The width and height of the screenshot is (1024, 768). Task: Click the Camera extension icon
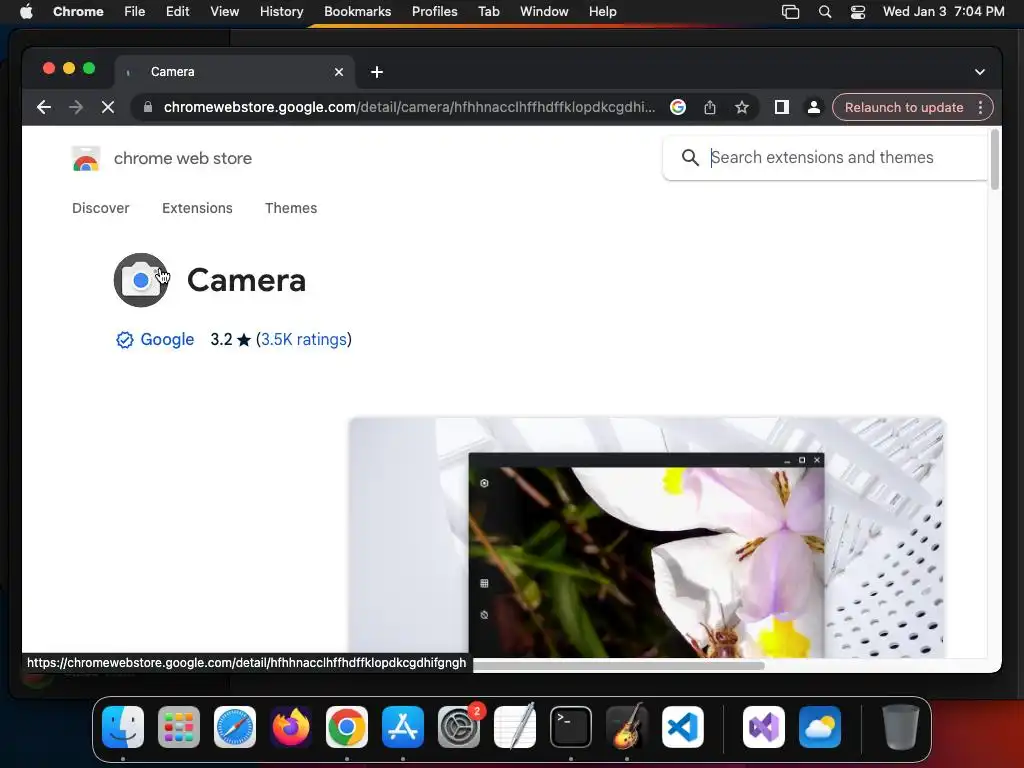tap(140, 280)
